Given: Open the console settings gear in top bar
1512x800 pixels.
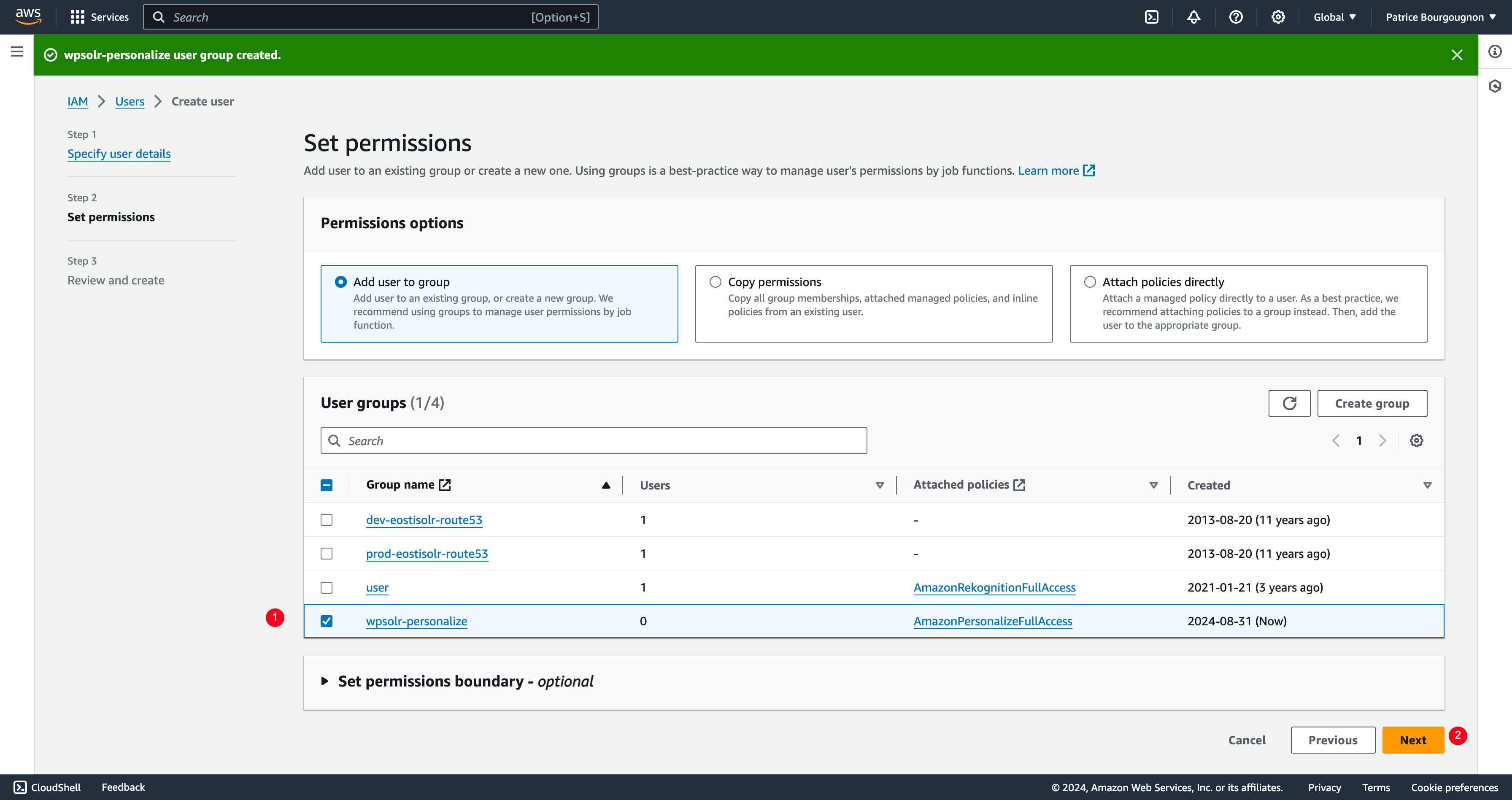Looking at the screenshot, I should [1278, 17].
